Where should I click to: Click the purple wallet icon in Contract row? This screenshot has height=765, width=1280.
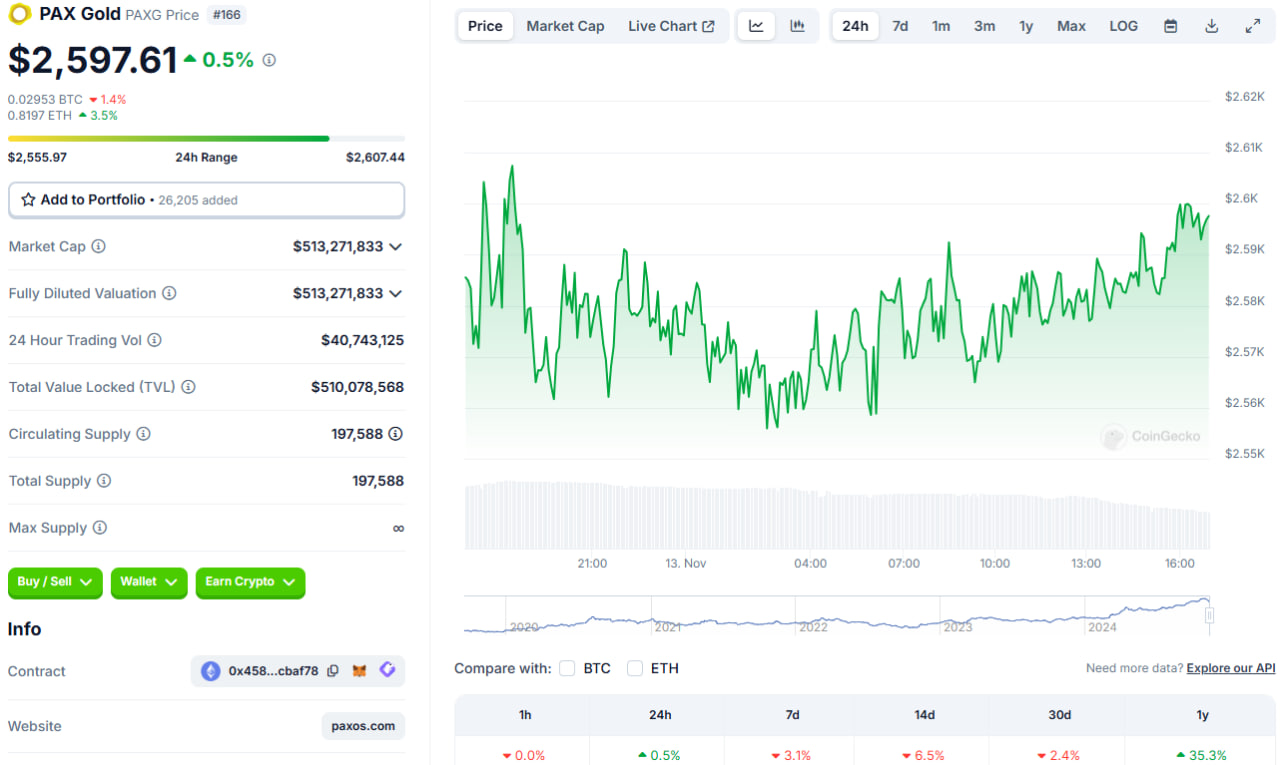point(386,671)
